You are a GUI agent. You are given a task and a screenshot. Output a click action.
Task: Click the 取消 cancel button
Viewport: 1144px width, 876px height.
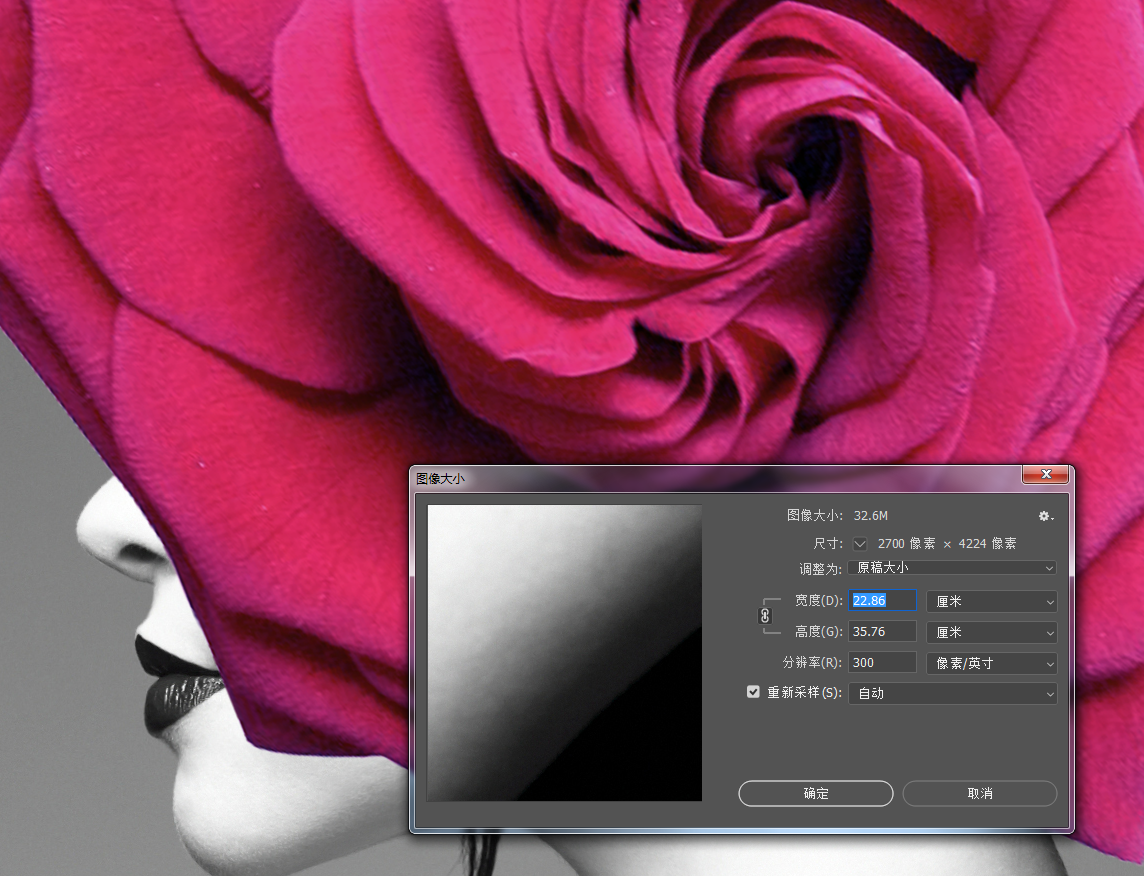[x=980, y=794]
